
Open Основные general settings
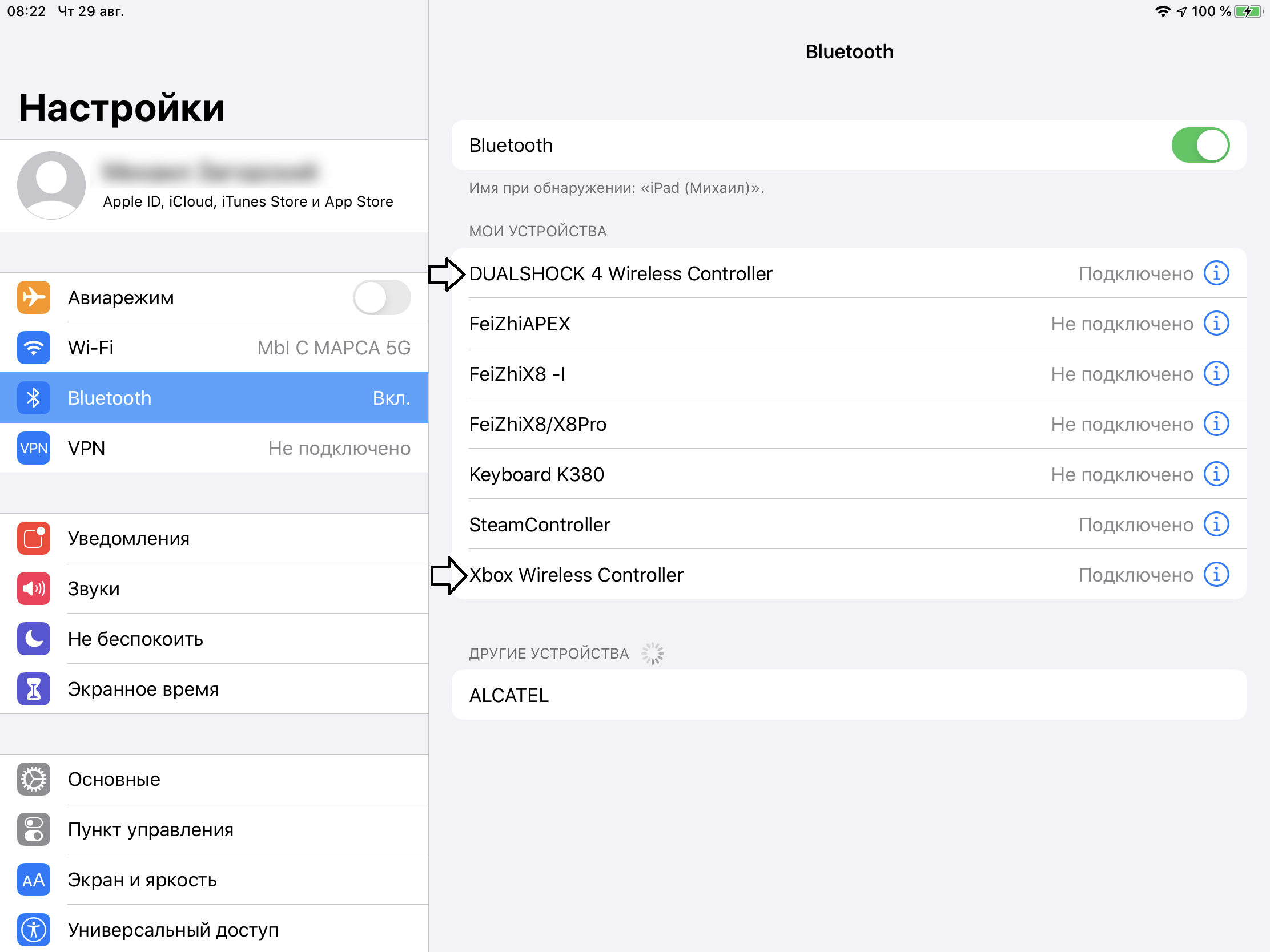coord(214,779)
